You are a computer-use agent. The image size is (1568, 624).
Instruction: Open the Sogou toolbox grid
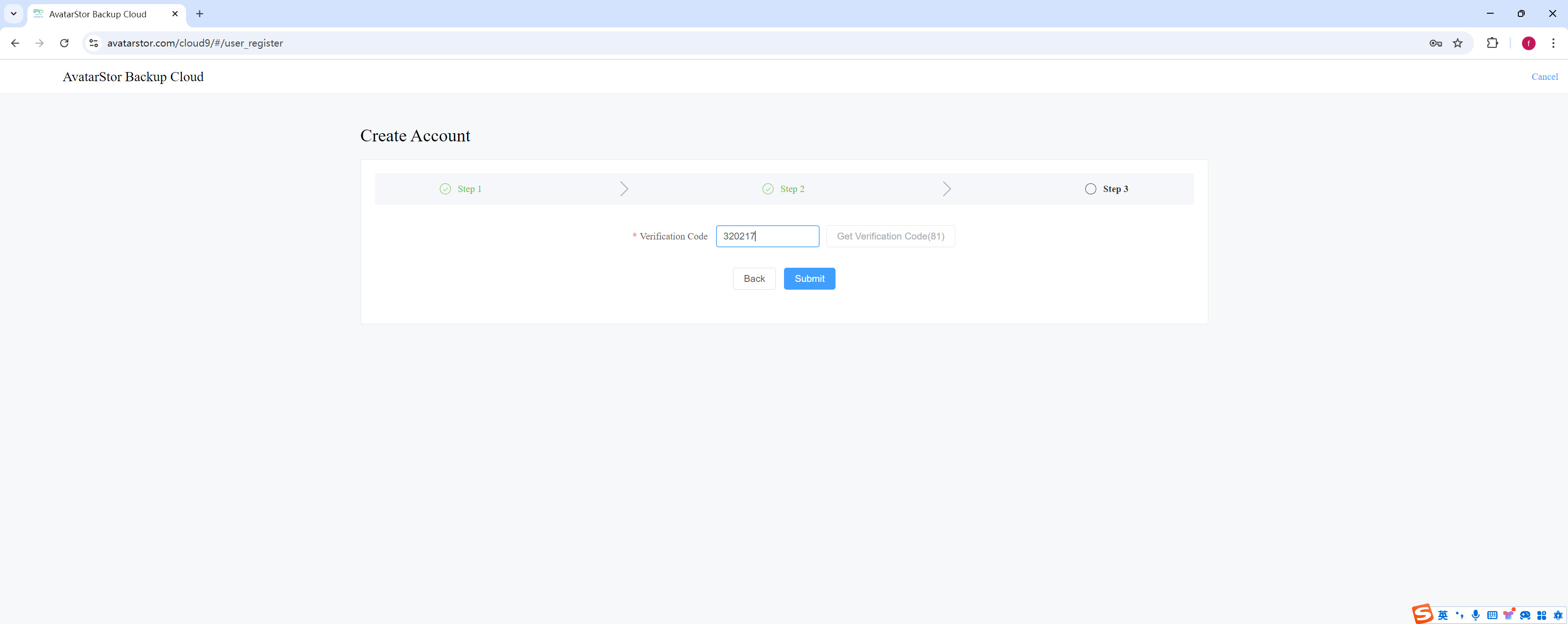(x=1541, y=615)
